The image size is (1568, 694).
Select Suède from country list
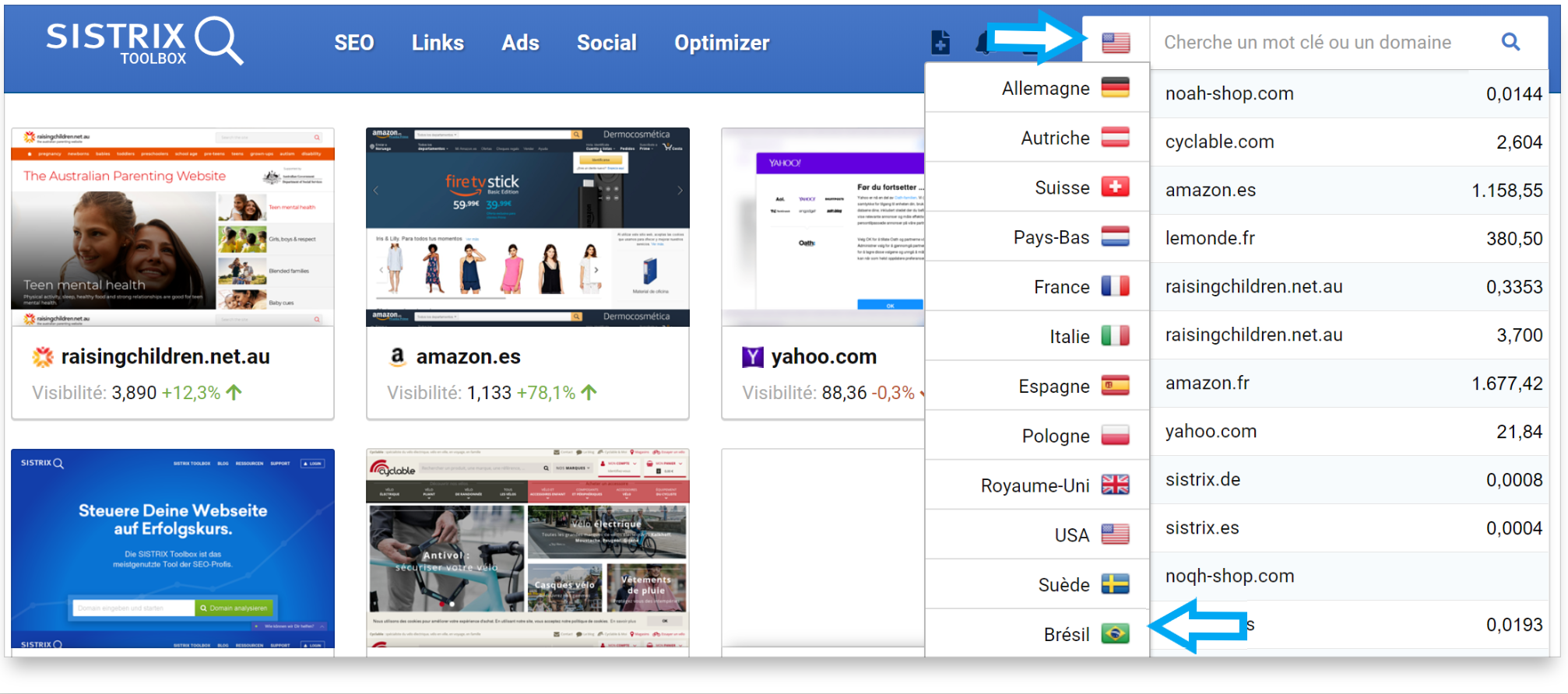click(1037, 585)
